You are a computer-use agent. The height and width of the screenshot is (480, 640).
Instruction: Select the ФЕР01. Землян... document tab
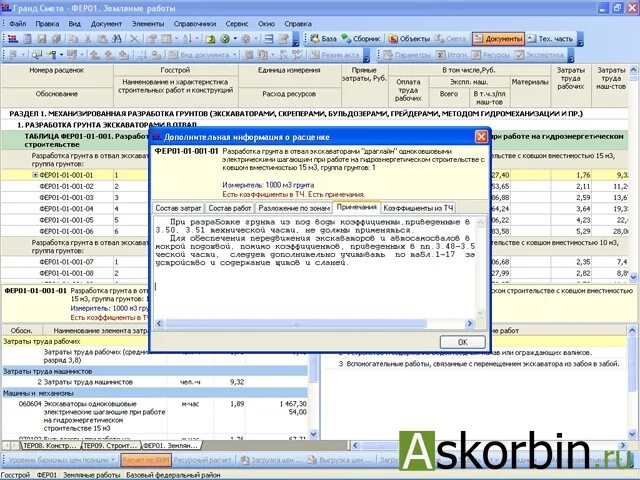[170, 446]
